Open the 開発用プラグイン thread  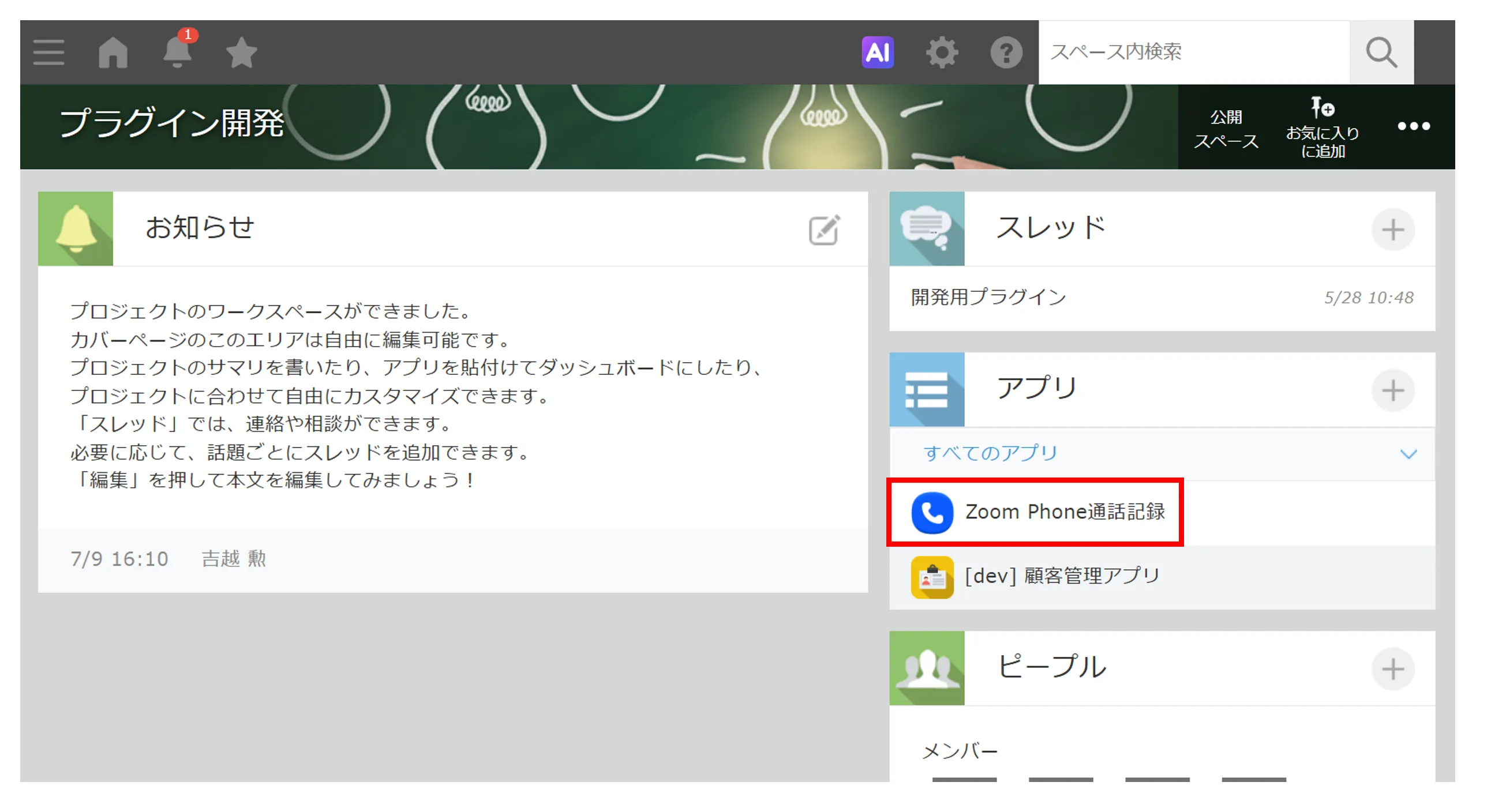click(x=988, y=297)
